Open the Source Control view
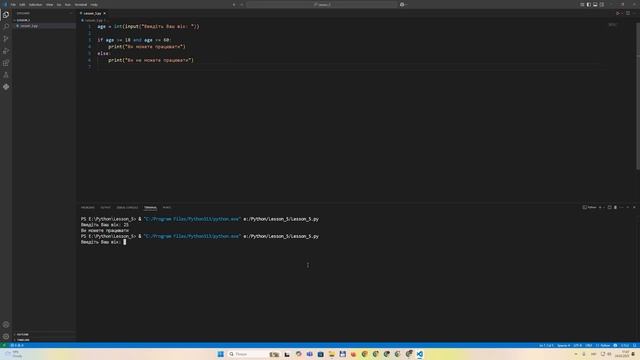The width and height of the screenshot is (640, 360). pyautogui.click(x=6, y=39)
